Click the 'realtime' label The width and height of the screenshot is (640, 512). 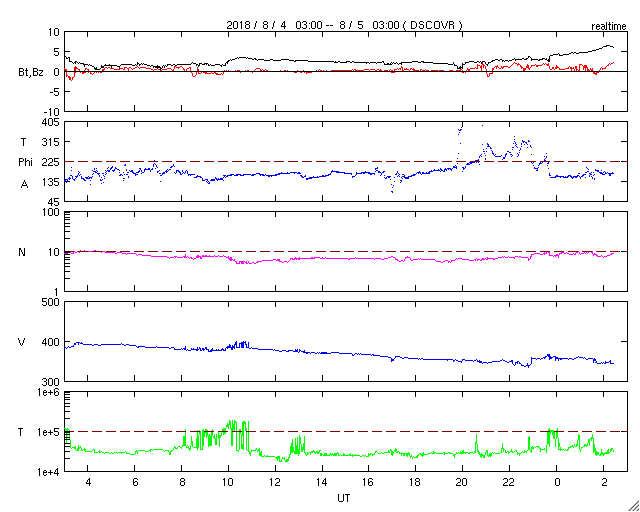[x=608, y=27]
